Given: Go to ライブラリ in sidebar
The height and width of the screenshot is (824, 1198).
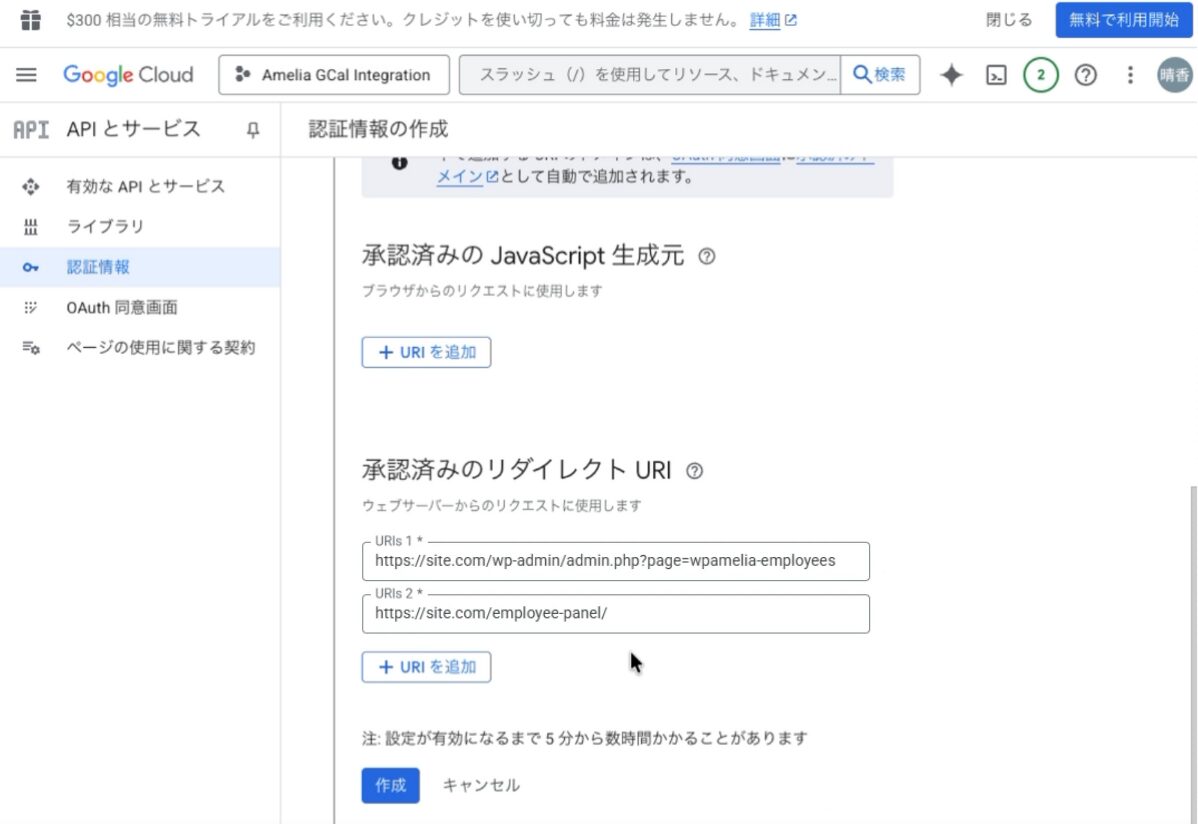Looking at the screenshot, I should click(x=105, y=226).
